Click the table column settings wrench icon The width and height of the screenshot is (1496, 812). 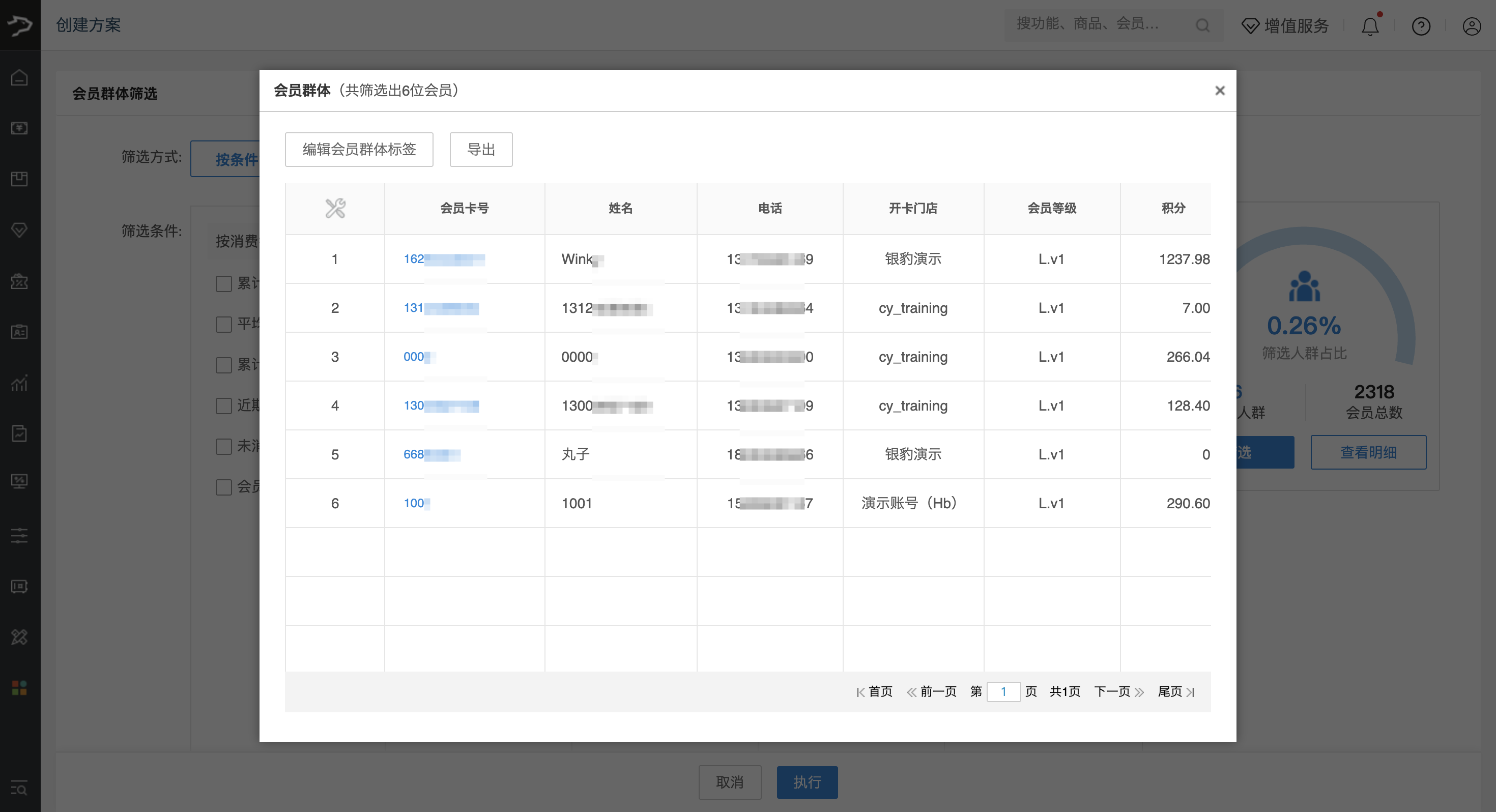click(335, 208)
